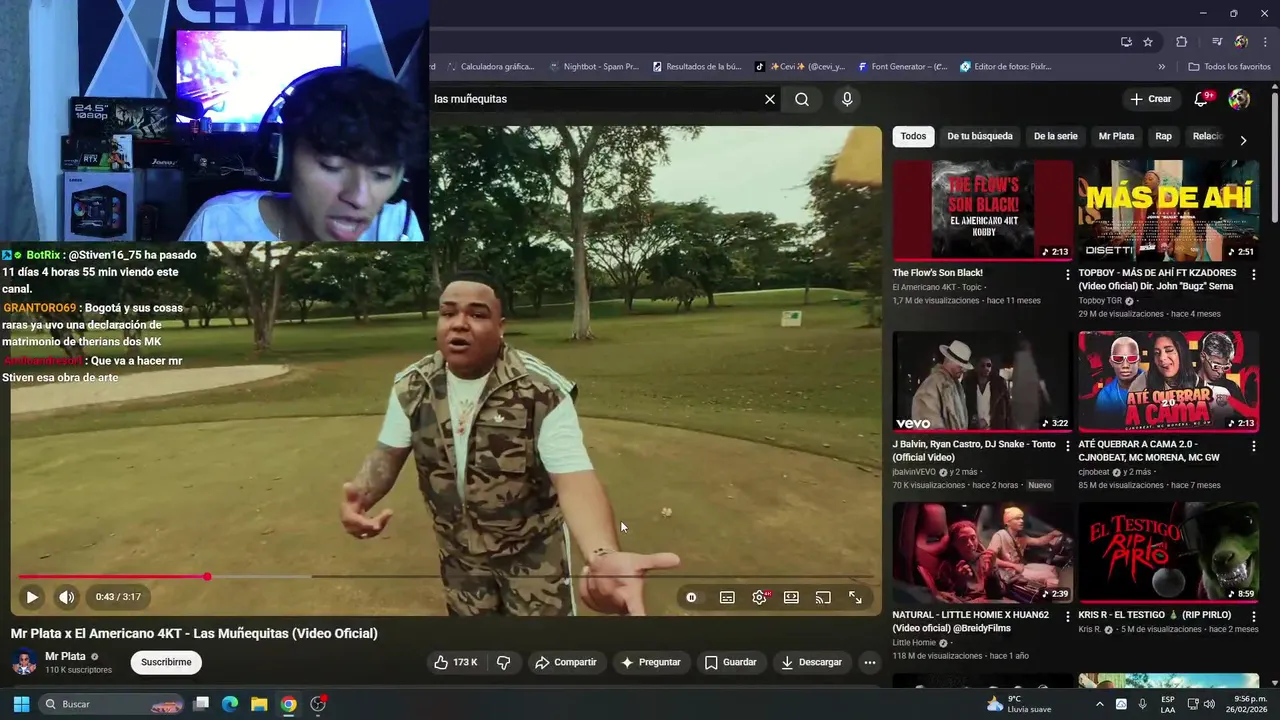Screen dimensions: 1280x720
Task: Open ATÉ QUEBRAR A CAMA 2.0 title
Action: pyautogui.click(x=1149, y=450)
